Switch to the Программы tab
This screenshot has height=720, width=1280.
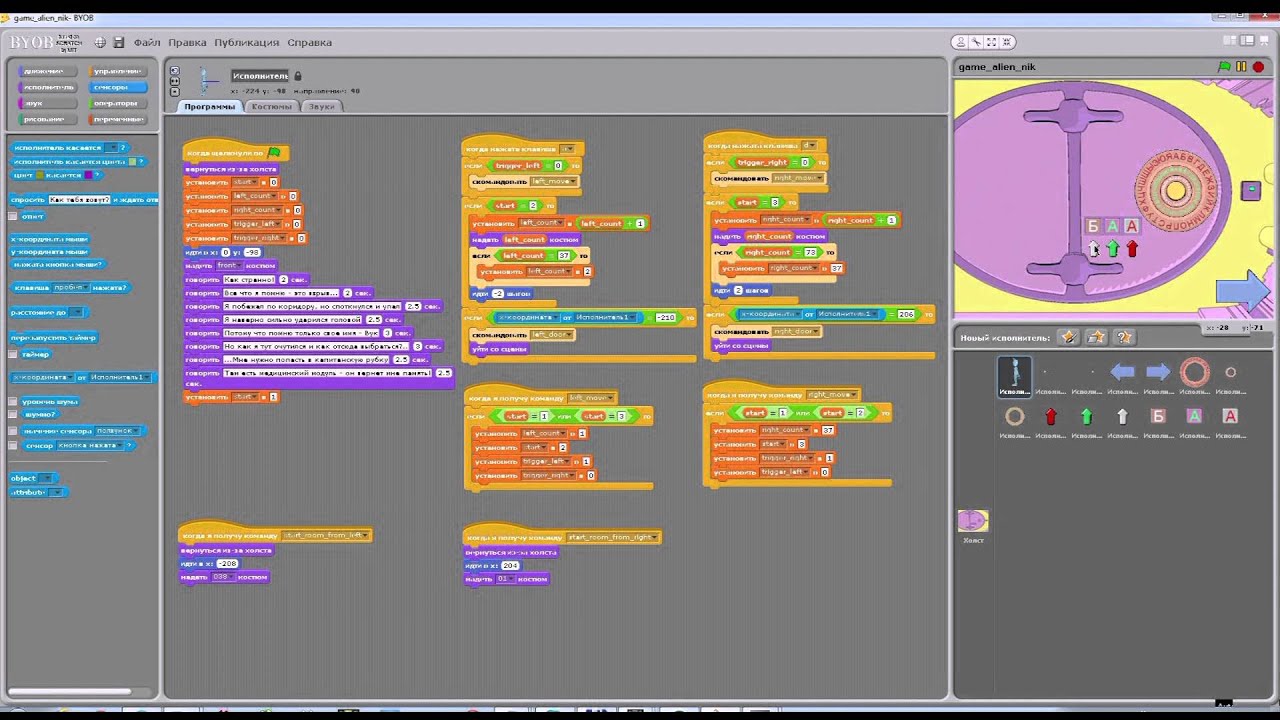pyautogui.click(x=209, y=106)
